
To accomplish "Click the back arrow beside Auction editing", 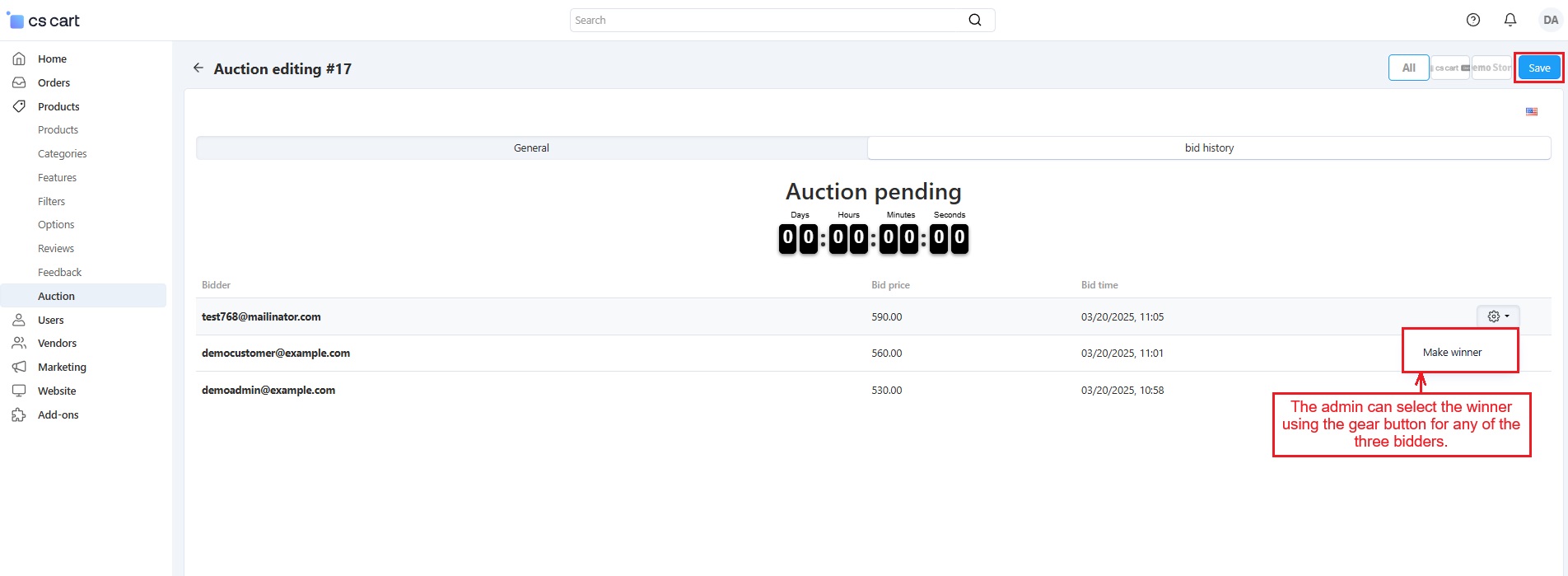I will [198, 68].
